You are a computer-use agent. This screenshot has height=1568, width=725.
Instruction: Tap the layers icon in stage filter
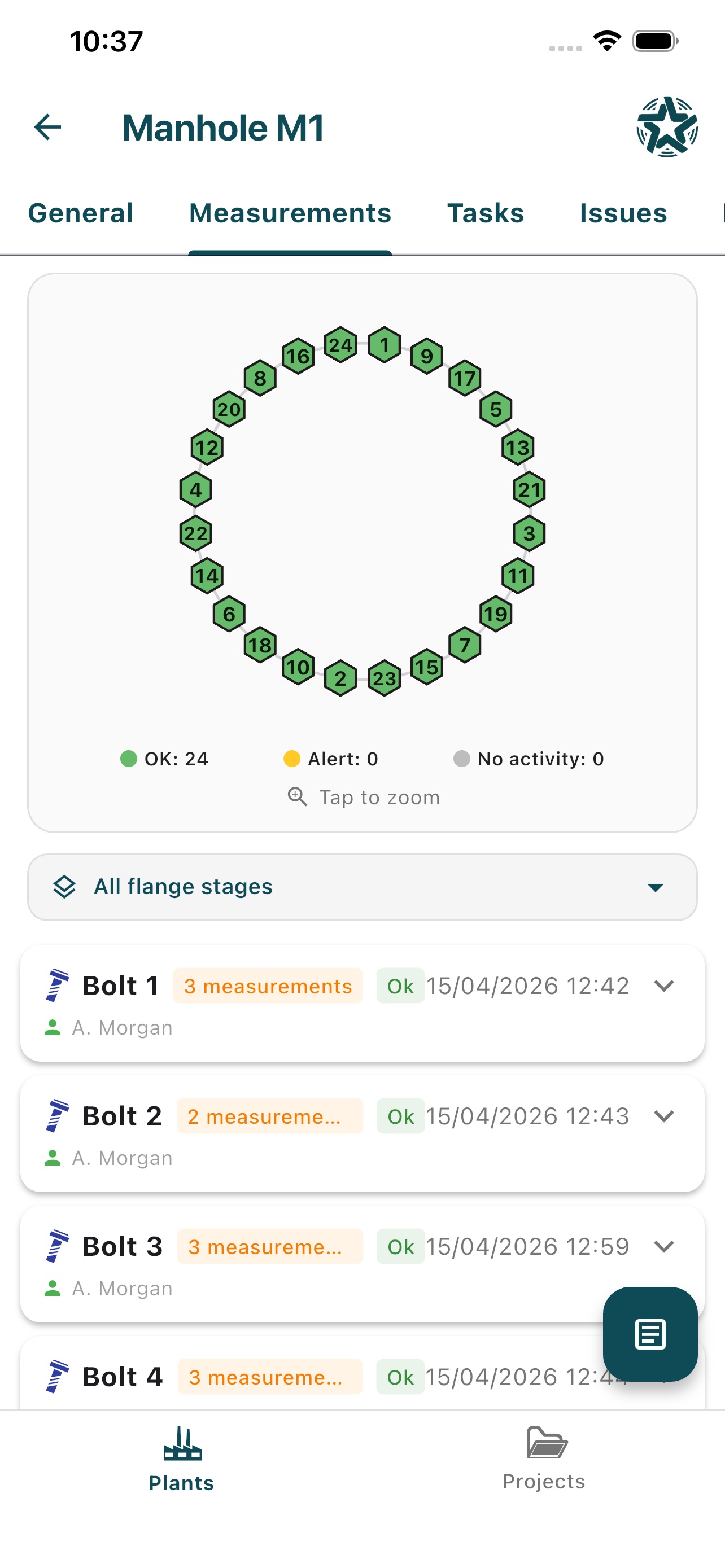[x=64, y=886]
